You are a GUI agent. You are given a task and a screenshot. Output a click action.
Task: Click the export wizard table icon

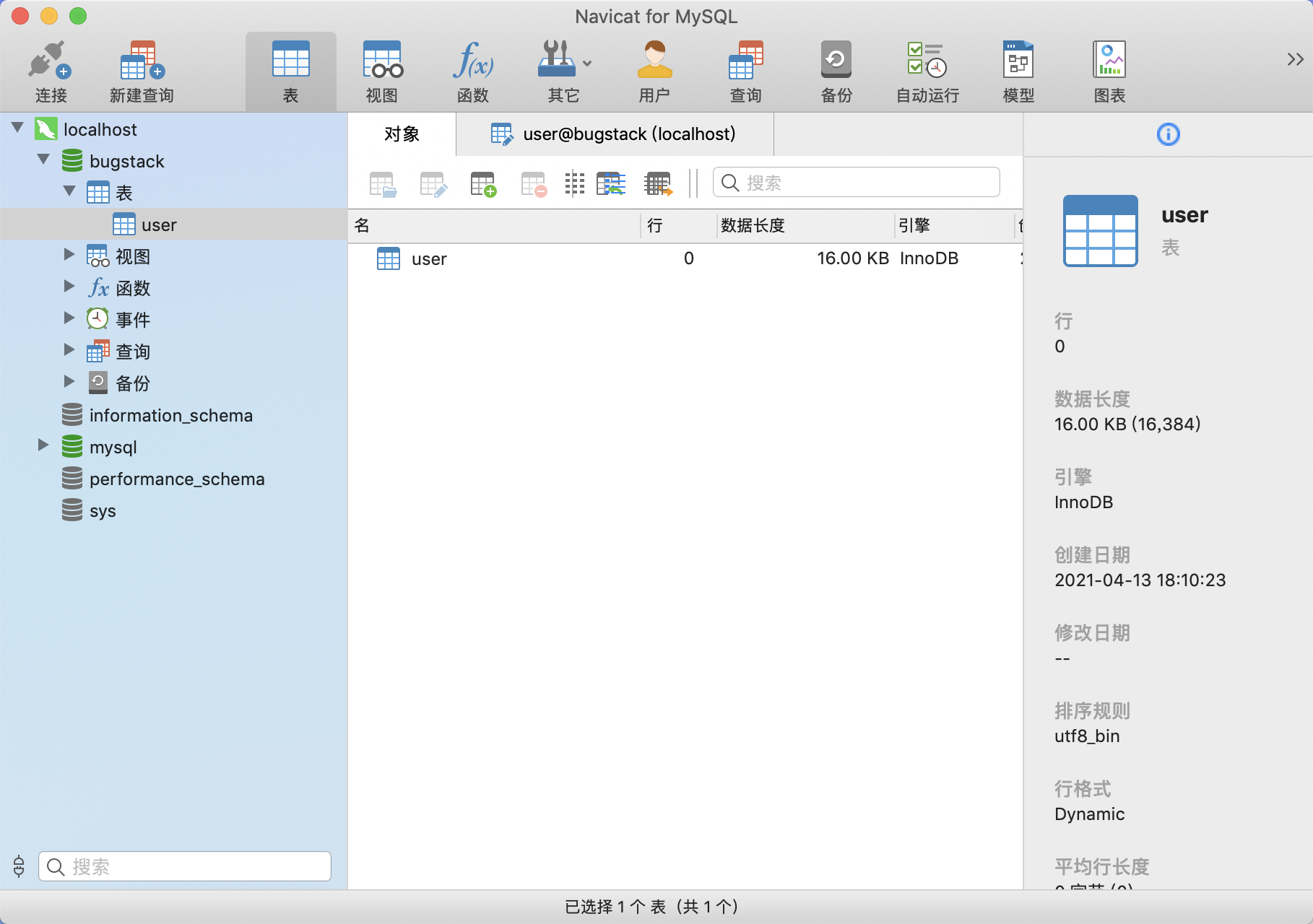[658, 184]
